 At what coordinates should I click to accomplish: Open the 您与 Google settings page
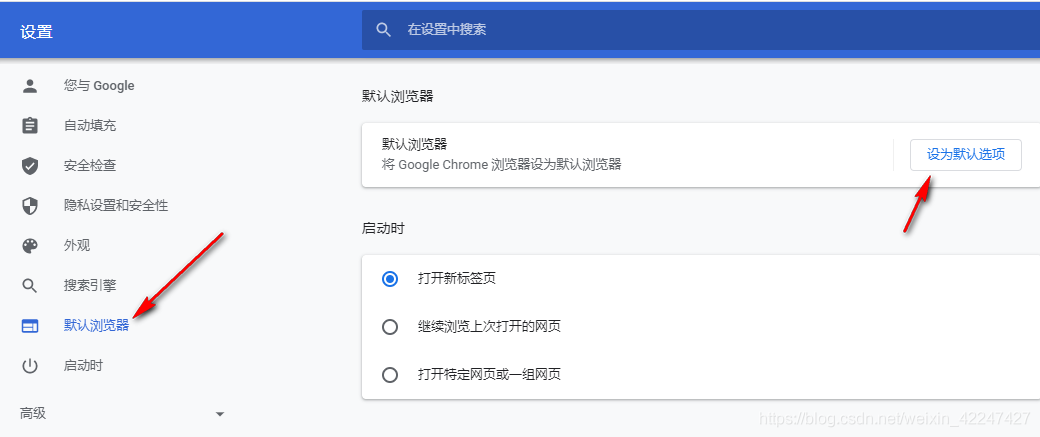click(99, 86)
